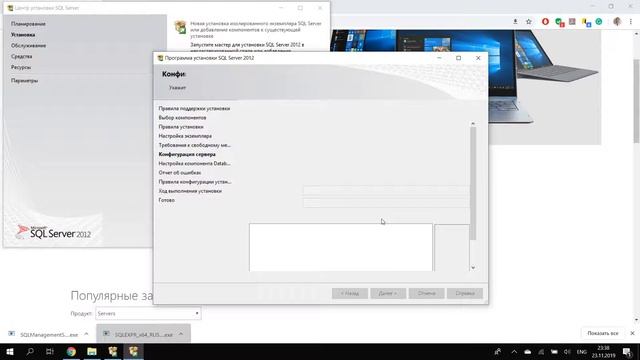Click 'Справка' in the setup wizard
The width and height of the screenshot is (640, 360).
pyautogui.click(x=465, y=293)
